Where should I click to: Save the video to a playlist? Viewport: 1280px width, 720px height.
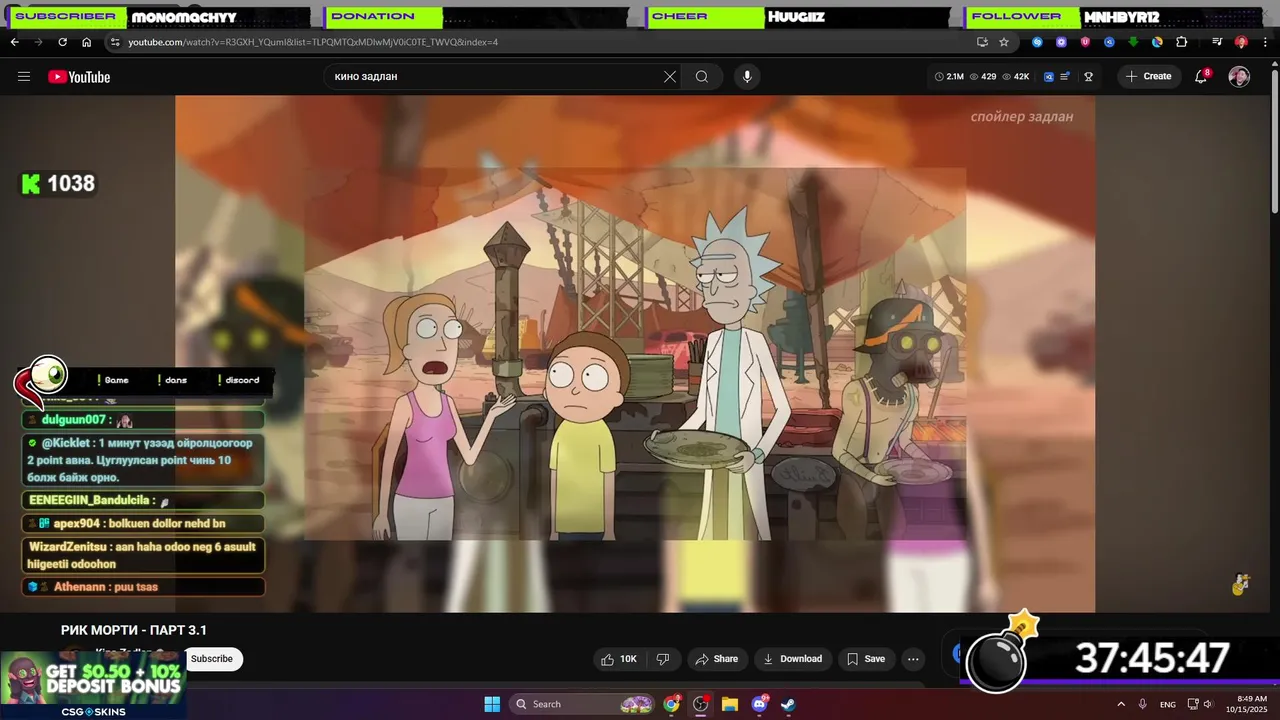(866, 659)
